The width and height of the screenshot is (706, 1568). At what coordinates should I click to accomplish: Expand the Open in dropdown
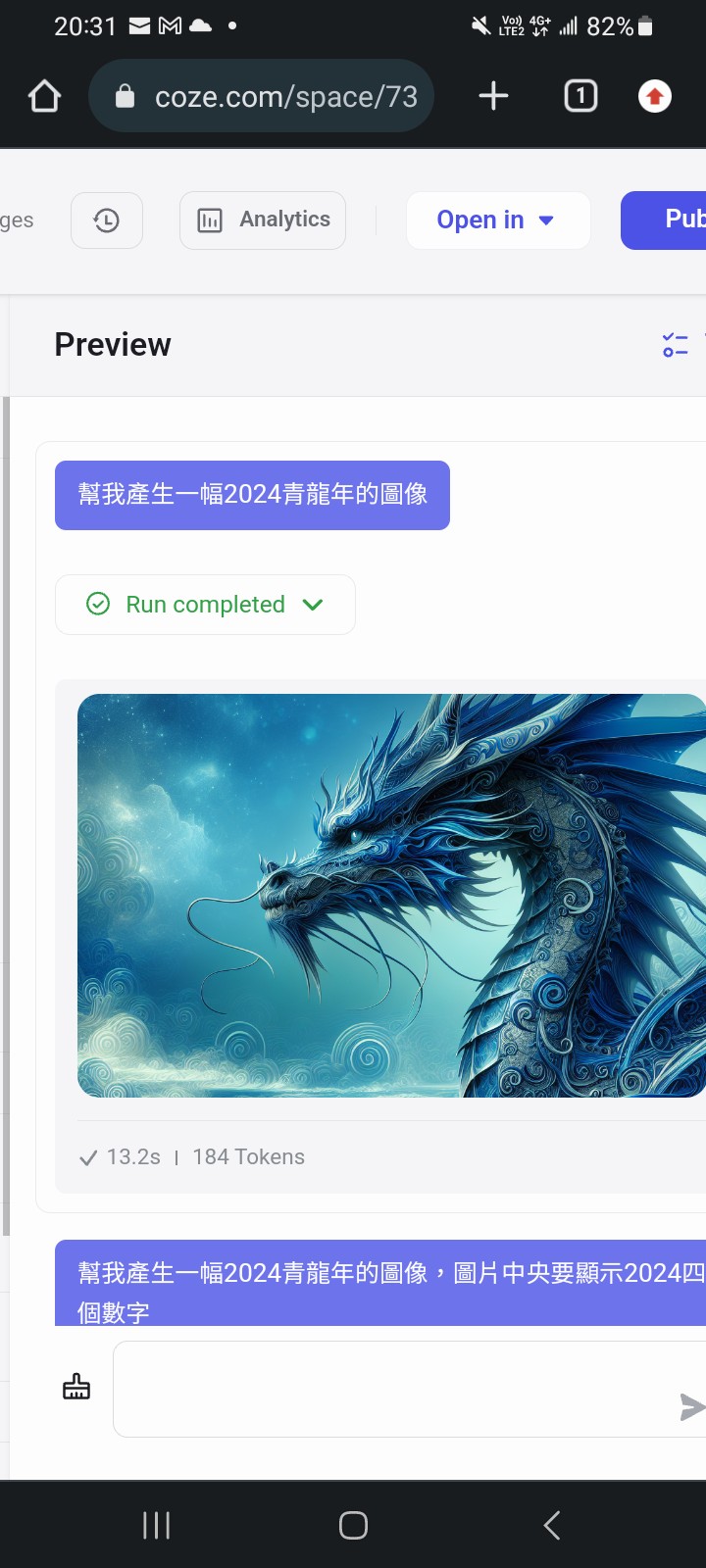(498, 220)
